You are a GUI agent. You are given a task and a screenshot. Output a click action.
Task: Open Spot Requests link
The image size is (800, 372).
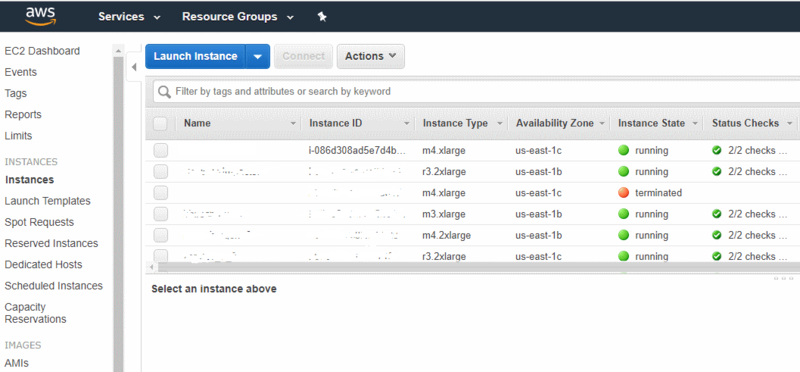39,222
